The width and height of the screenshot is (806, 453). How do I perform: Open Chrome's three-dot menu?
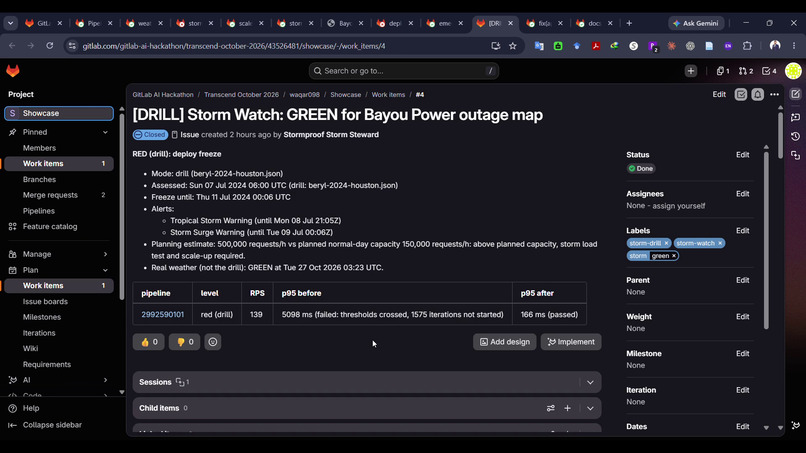point(794,46)
